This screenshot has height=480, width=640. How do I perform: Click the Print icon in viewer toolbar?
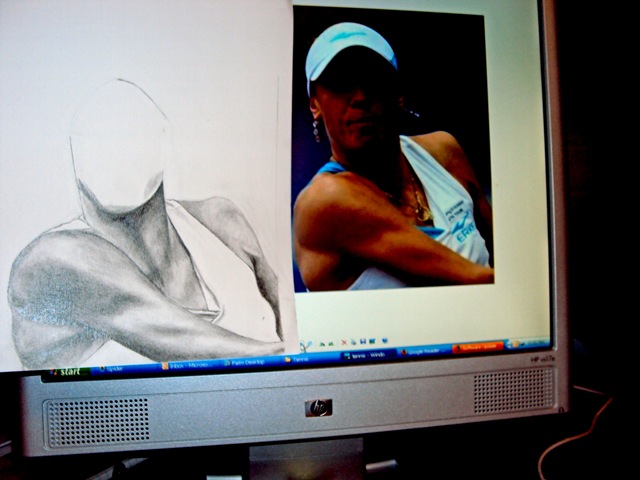pos(354,342)
